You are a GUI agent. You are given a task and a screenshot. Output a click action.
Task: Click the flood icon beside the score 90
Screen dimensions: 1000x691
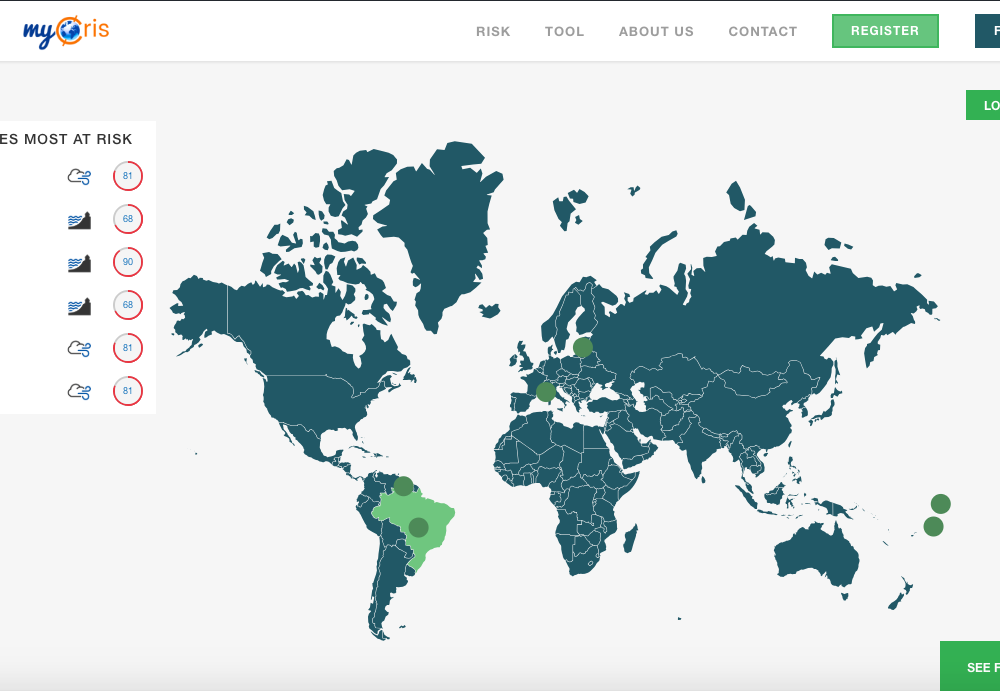(x=79, y=263)
